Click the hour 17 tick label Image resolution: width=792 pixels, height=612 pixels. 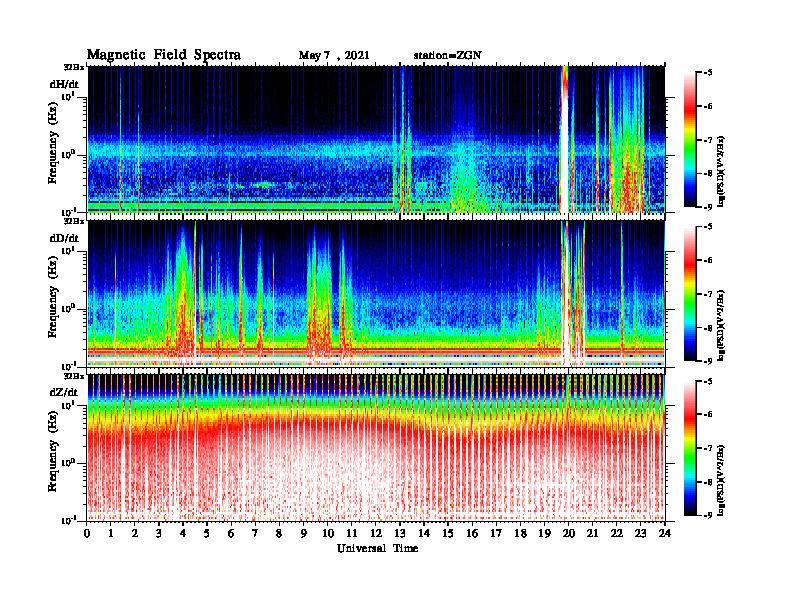pos(496,533)
